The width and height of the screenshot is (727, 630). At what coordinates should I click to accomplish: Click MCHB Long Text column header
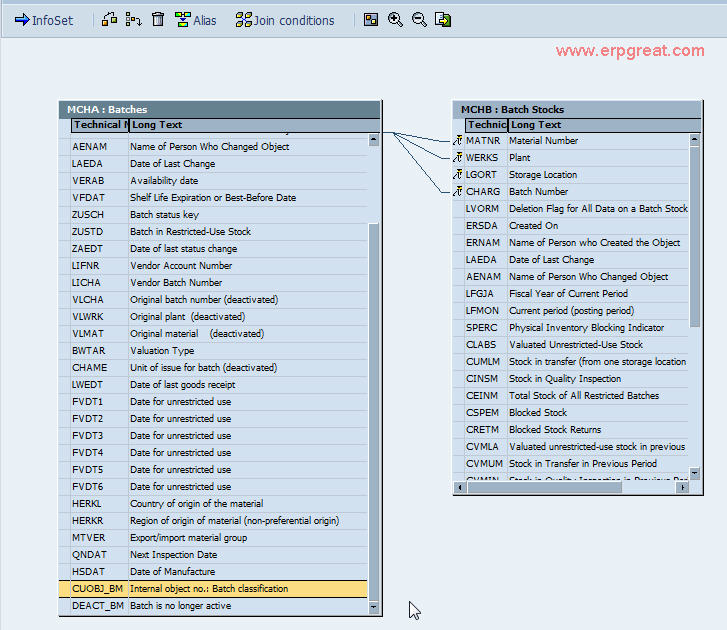click(604, 125)
